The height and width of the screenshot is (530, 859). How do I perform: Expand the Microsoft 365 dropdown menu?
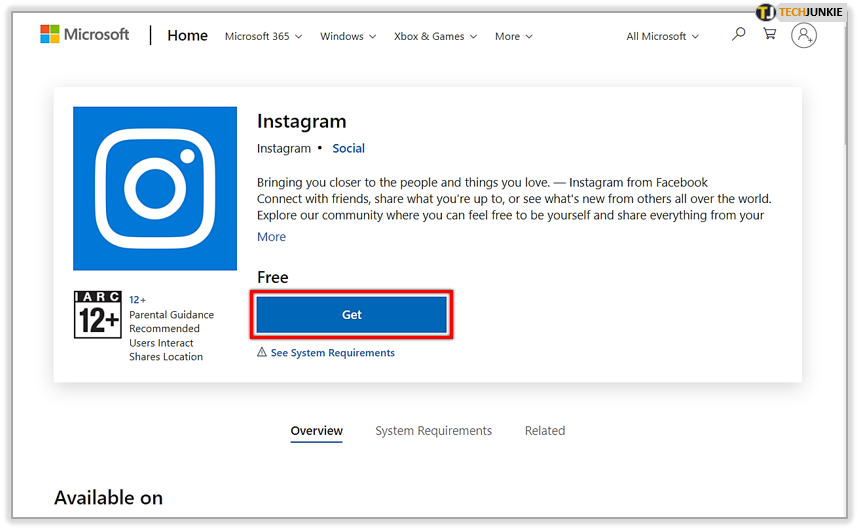click(263, 36)
